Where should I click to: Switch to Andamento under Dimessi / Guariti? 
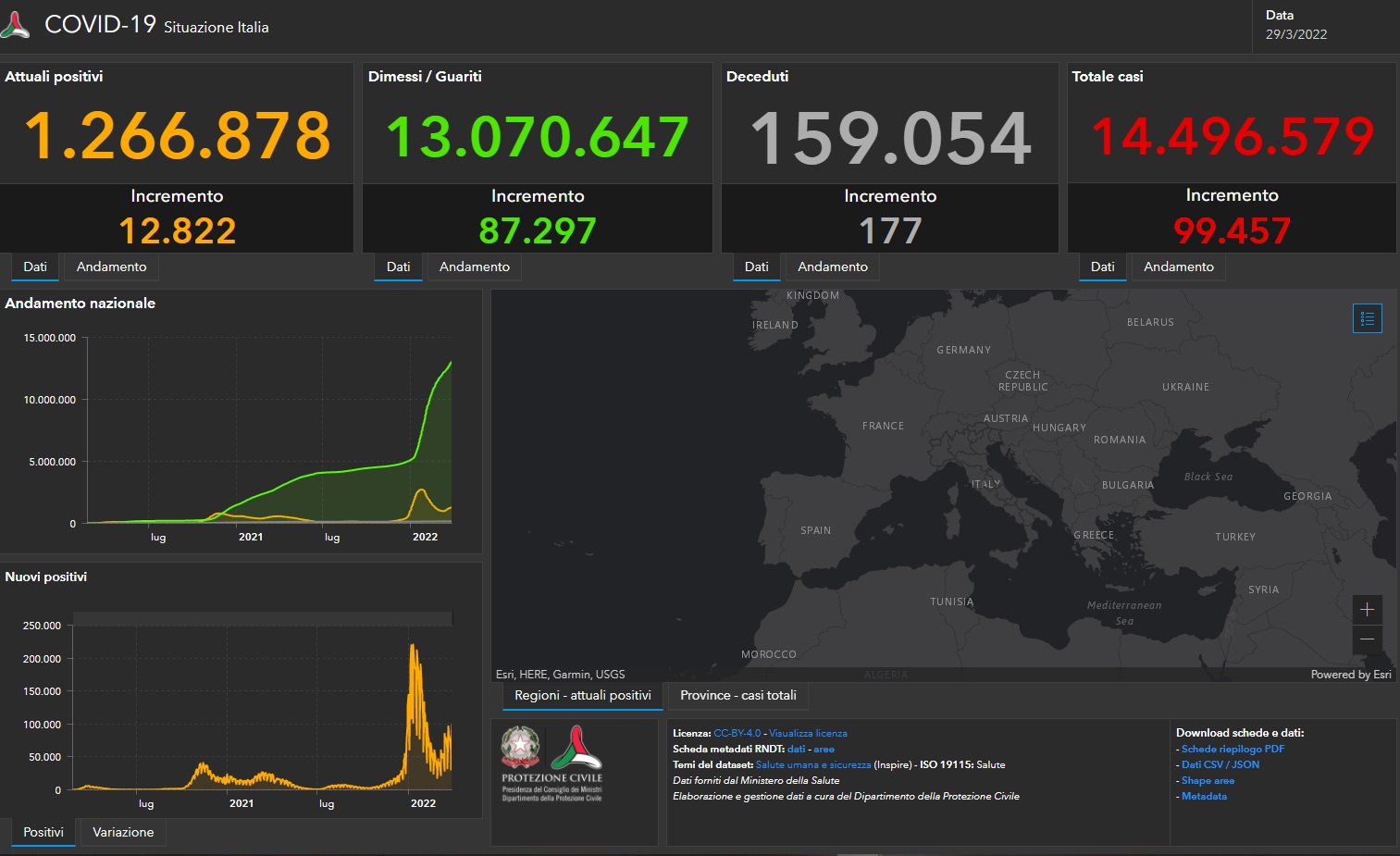(x=474, y=267)
